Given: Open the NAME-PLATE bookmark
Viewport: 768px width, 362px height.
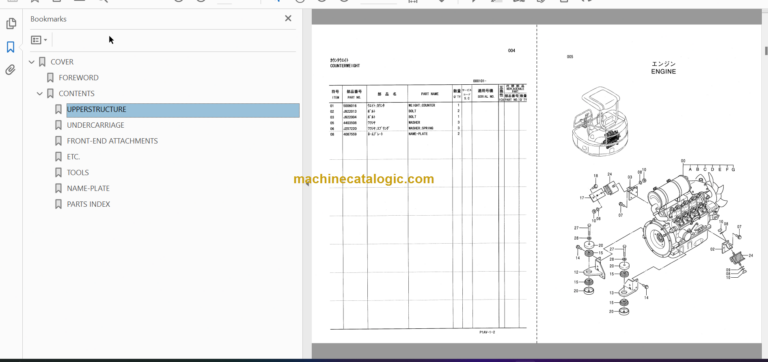Looking at the screenshot, I should (x=88, y=188).
